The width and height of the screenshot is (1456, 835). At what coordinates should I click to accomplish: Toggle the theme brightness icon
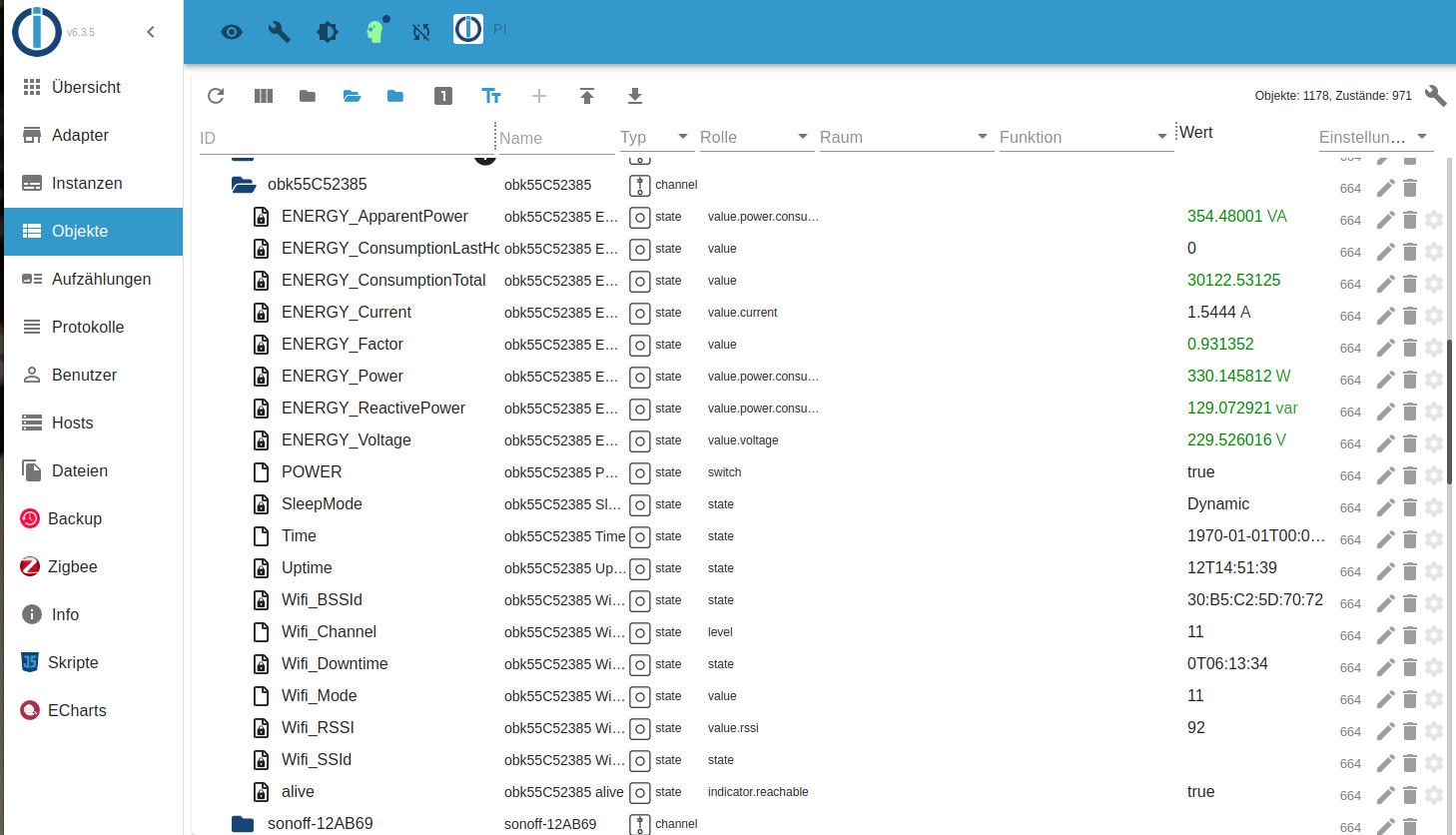point(328,32)
